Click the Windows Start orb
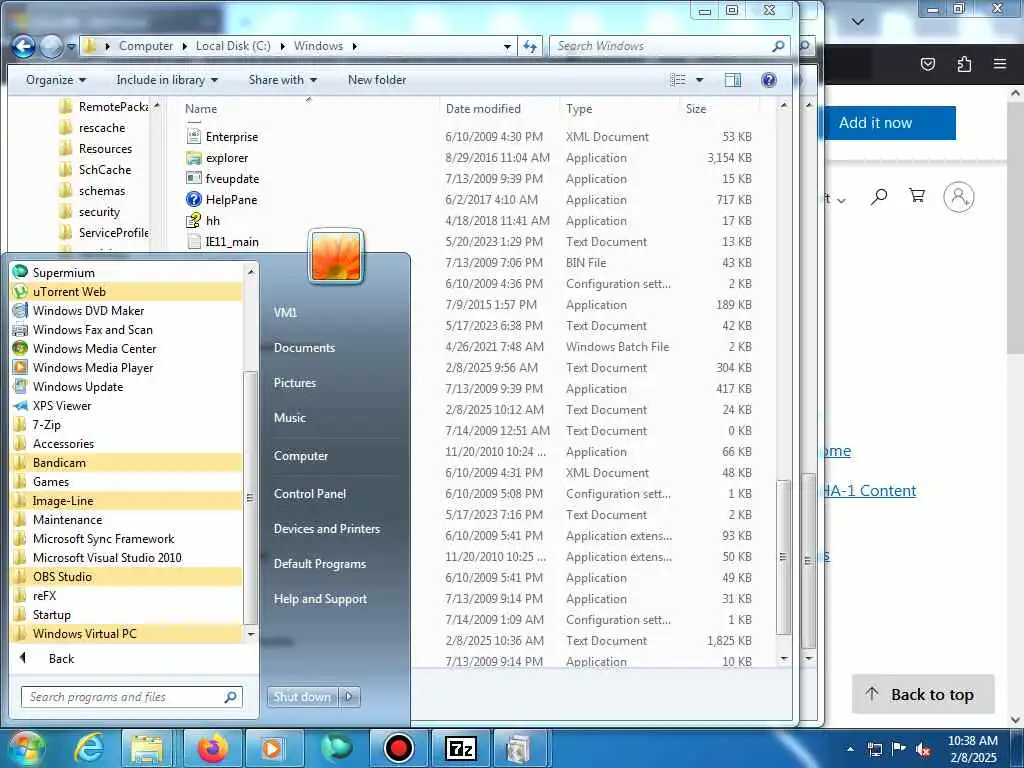The image size is (1024, 768). point(25,748)
